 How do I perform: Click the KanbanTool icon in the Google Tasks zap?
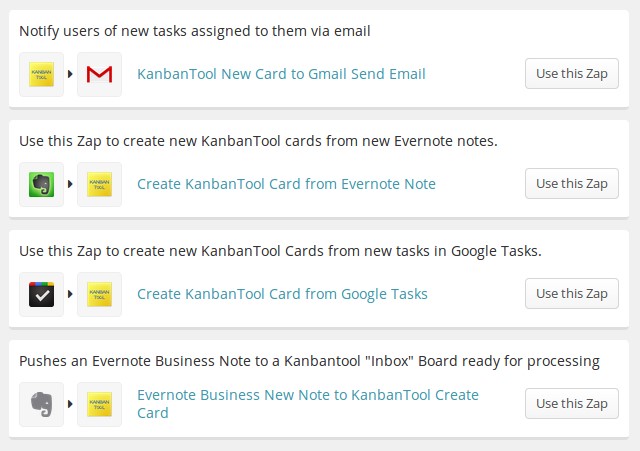pos(99,294)
